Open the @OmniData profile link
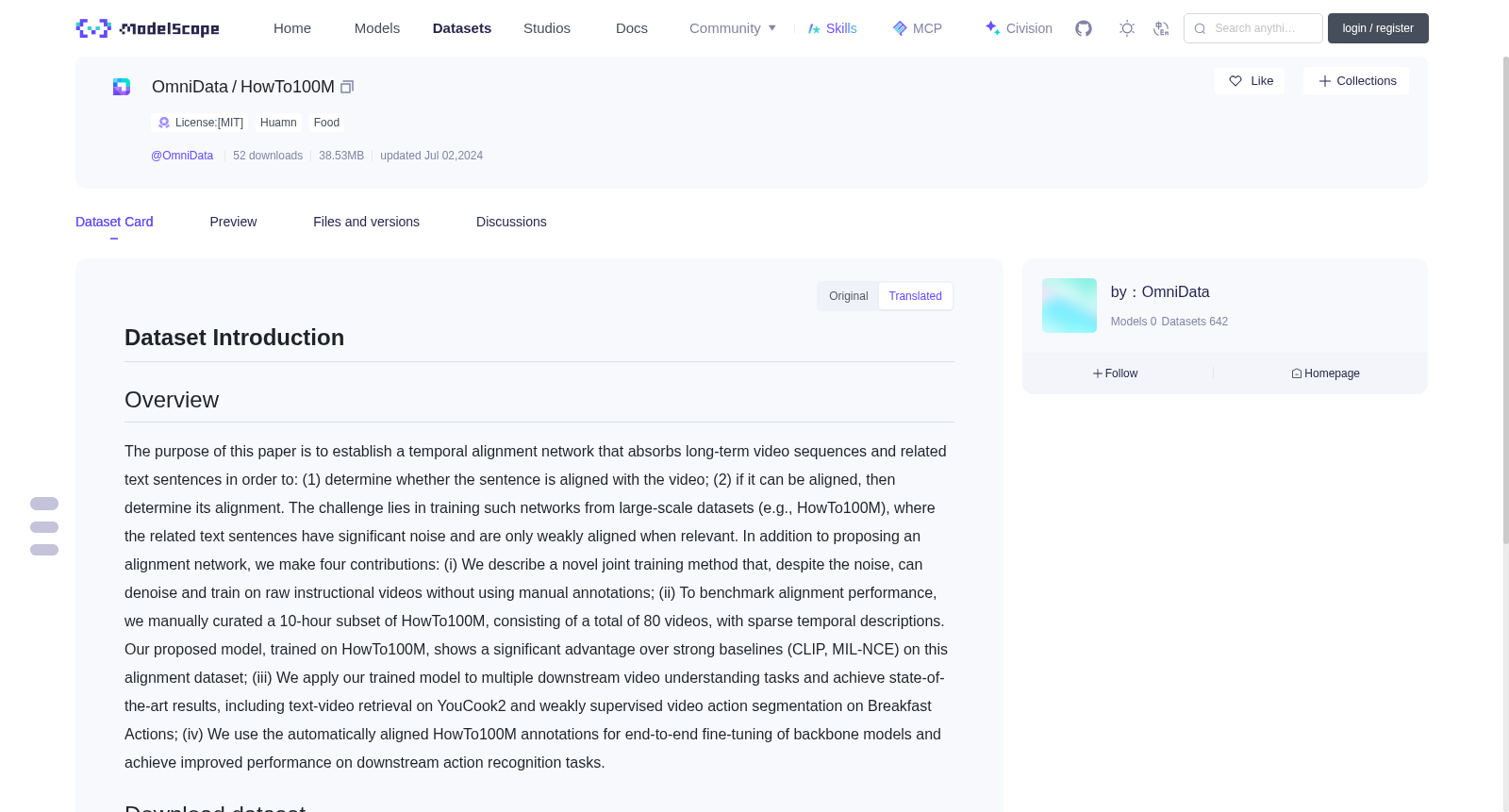Viewport: 1509px width, 812px height. (x=182, y=156)
